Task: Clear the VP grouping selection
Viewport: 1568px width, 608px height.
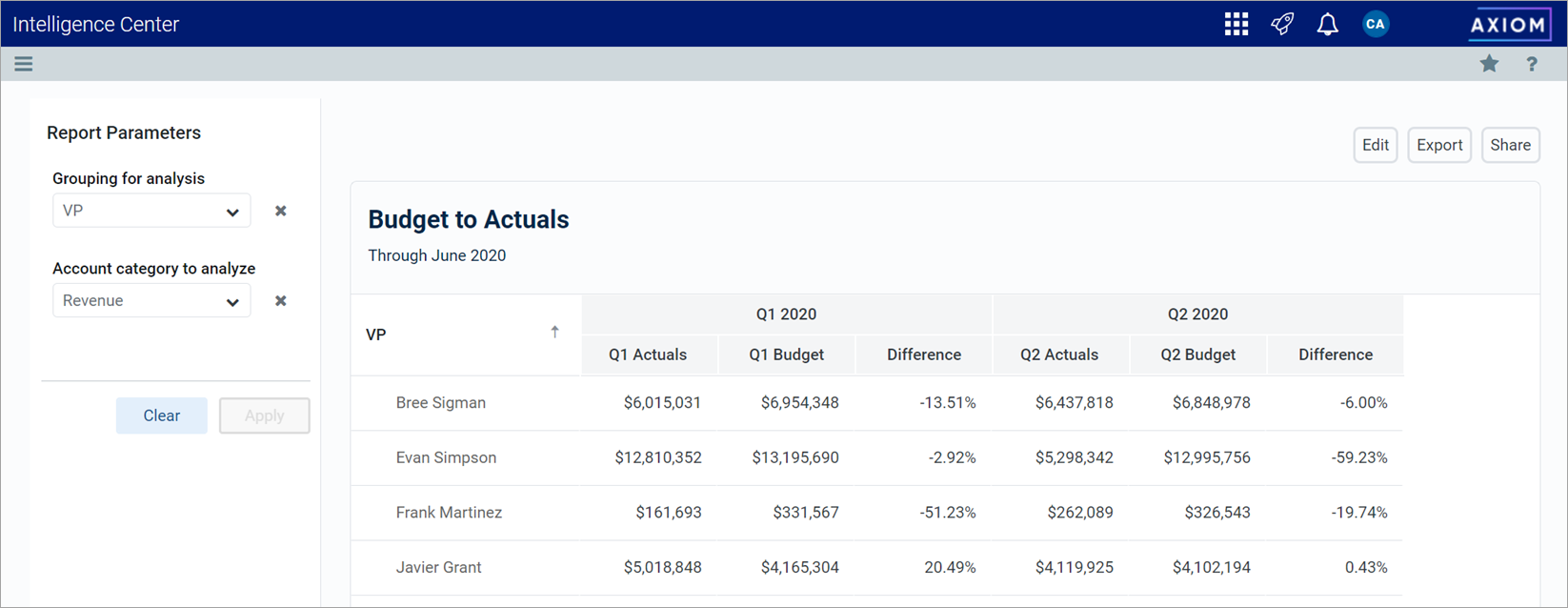Action: 280,211
